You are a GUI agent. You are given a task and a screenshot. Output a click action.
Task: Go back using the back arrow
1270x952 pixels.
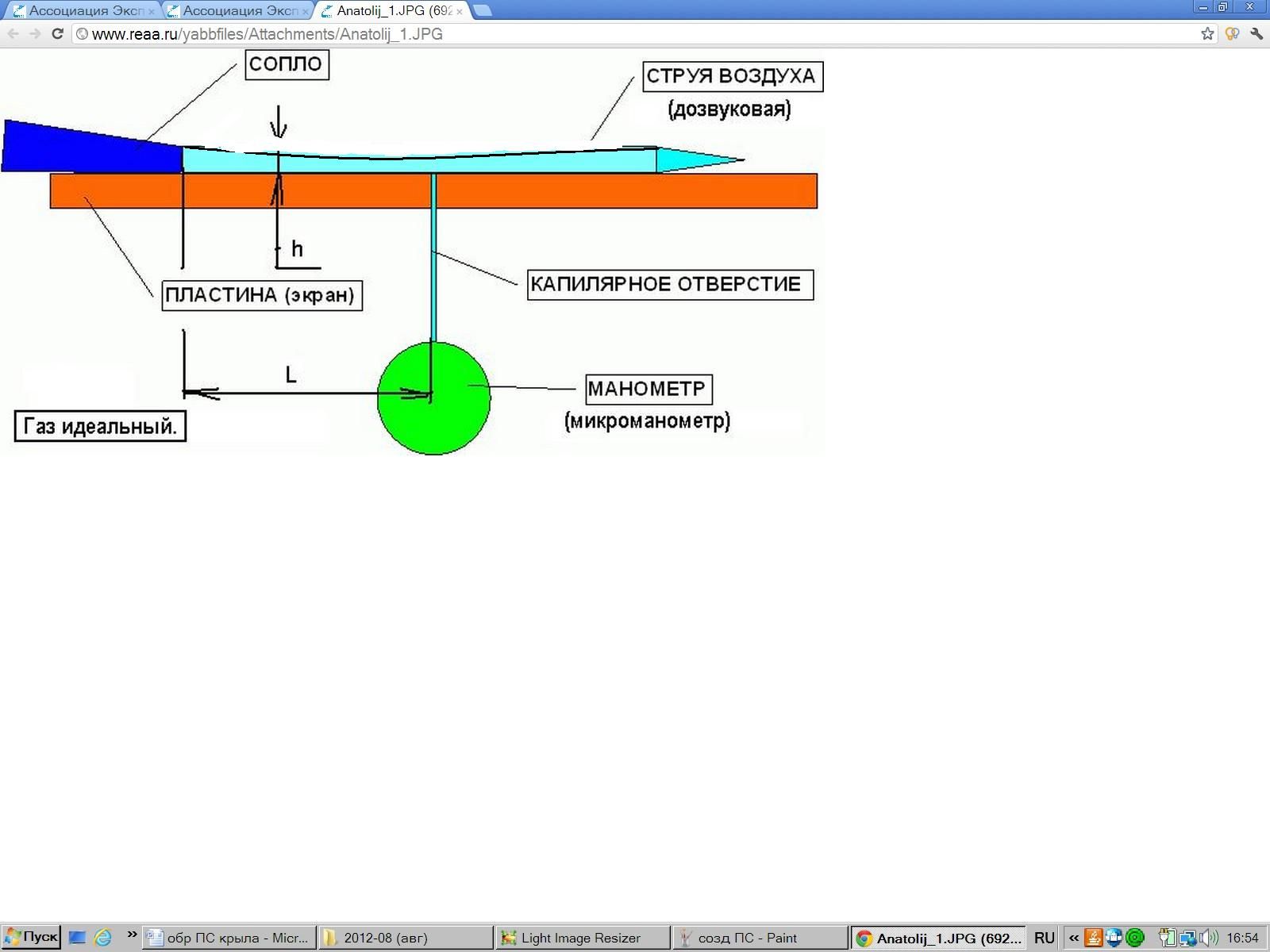point(13,33)
